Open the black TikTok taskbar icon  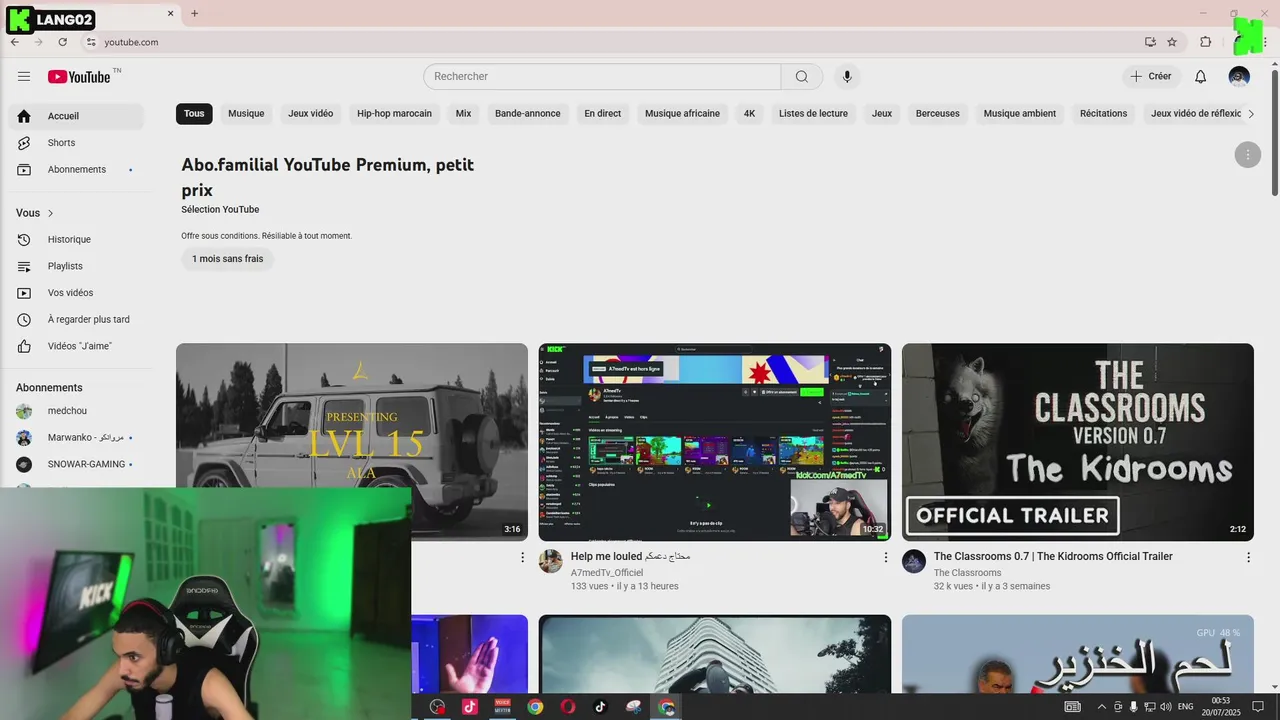click(600, 706)
